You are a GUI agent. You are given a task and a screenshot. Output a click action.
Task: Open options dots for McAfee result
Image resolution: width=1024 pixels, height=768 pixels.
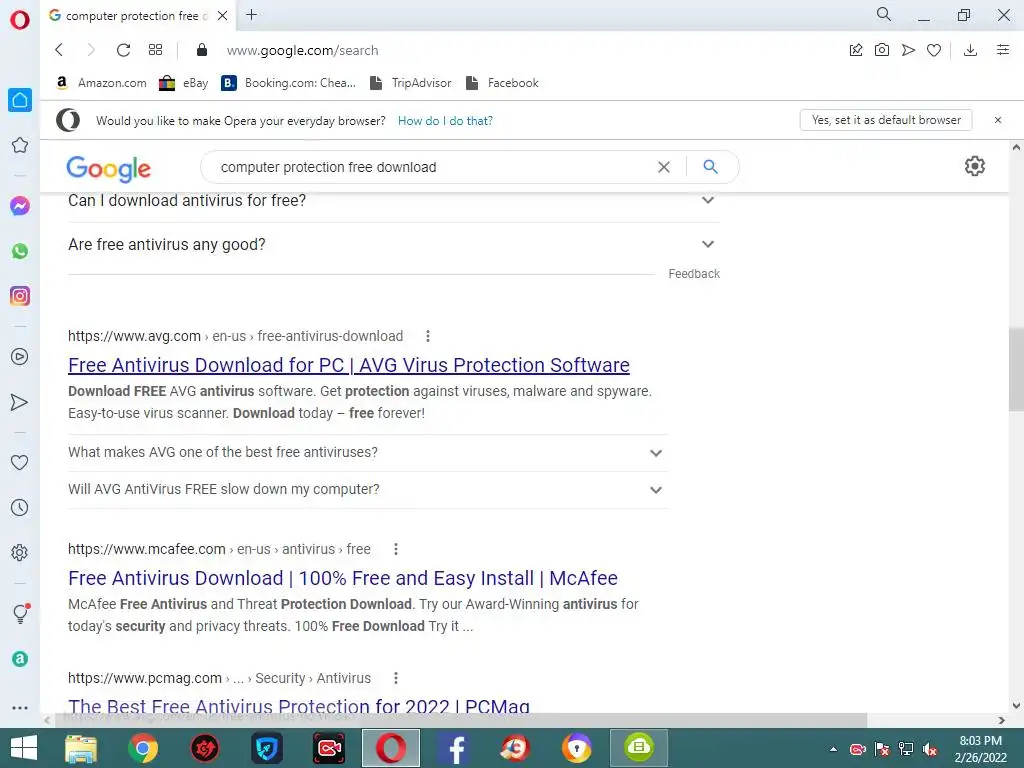(396, 549)
